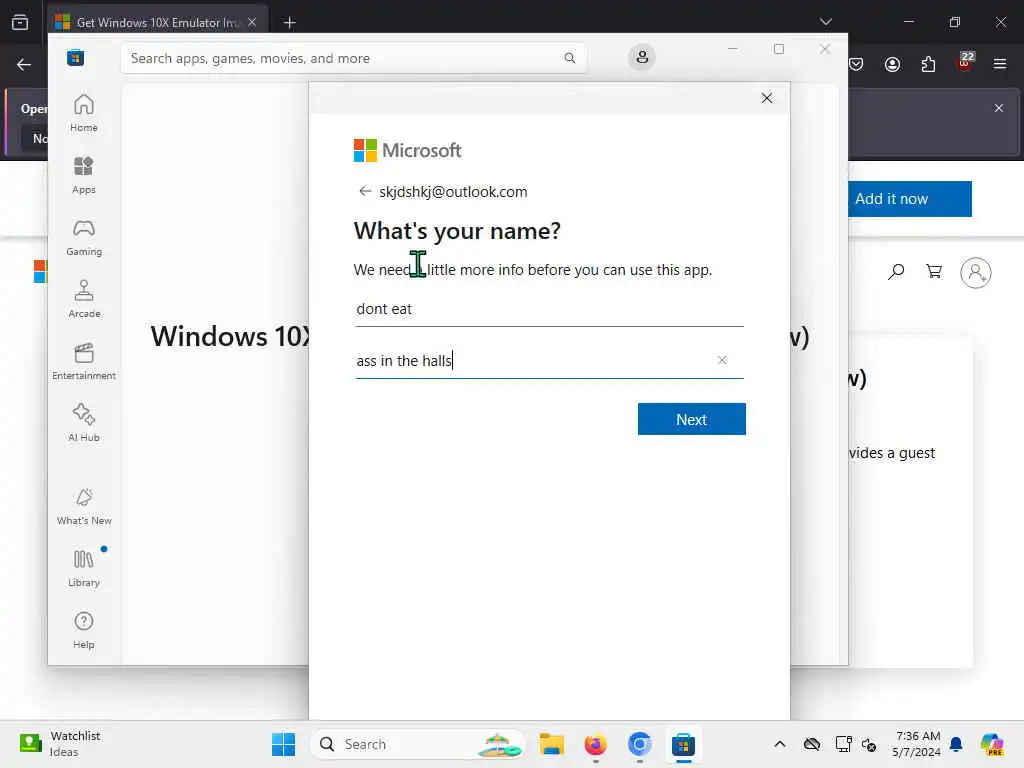
Task: Clear the last name field text
Action: pos(722,360)
